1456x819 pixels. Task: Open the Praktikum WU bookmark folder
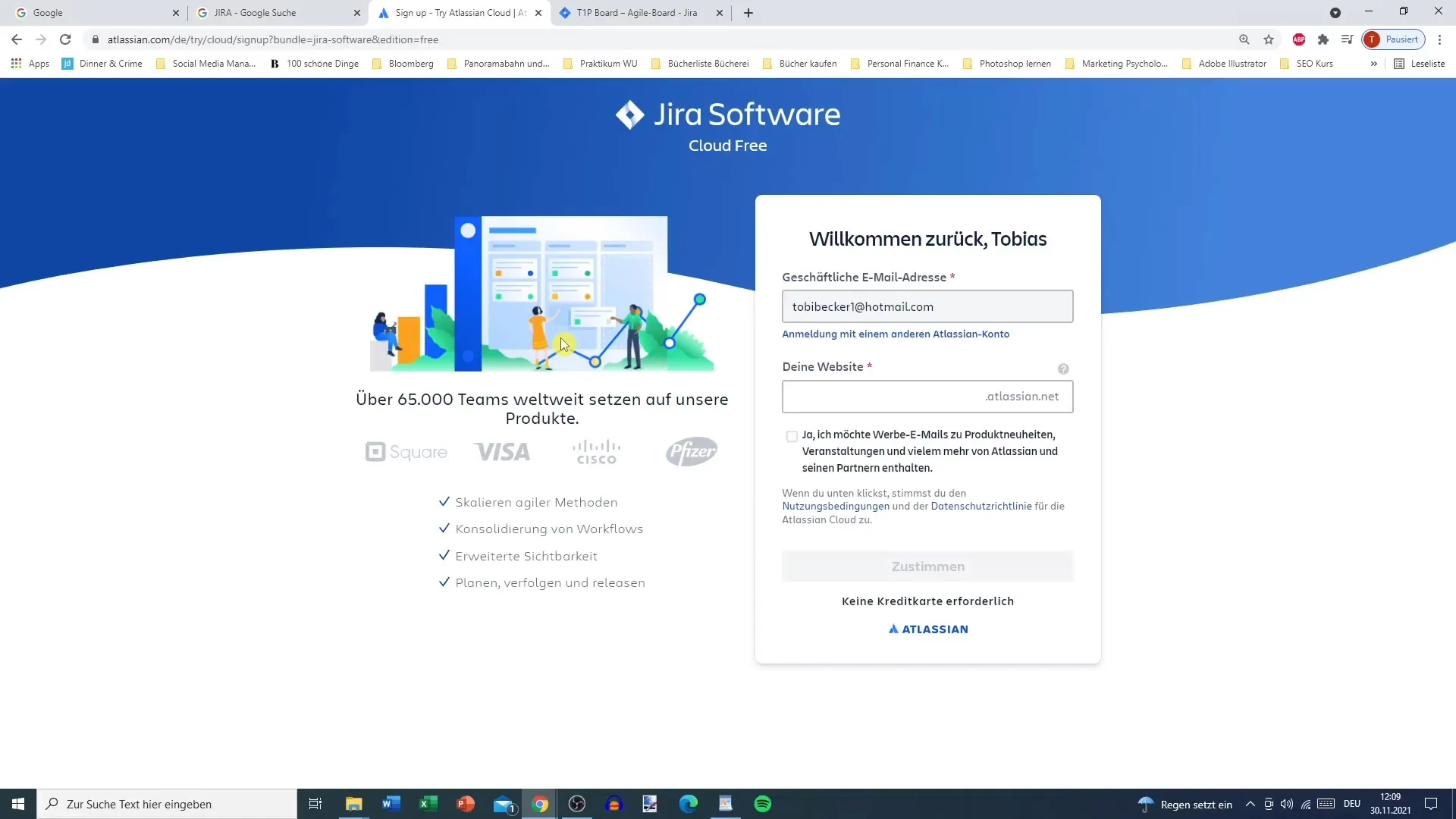click(x=601, y=64)
